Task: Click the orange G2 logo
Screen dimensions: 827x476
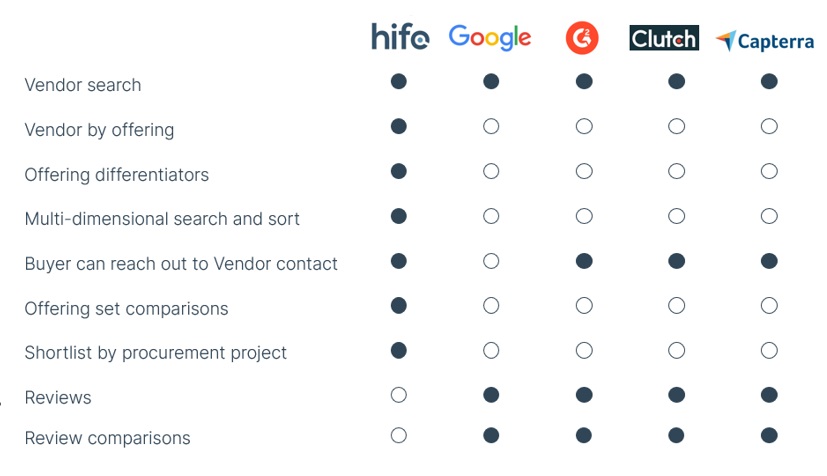Action: pos(582,39)
